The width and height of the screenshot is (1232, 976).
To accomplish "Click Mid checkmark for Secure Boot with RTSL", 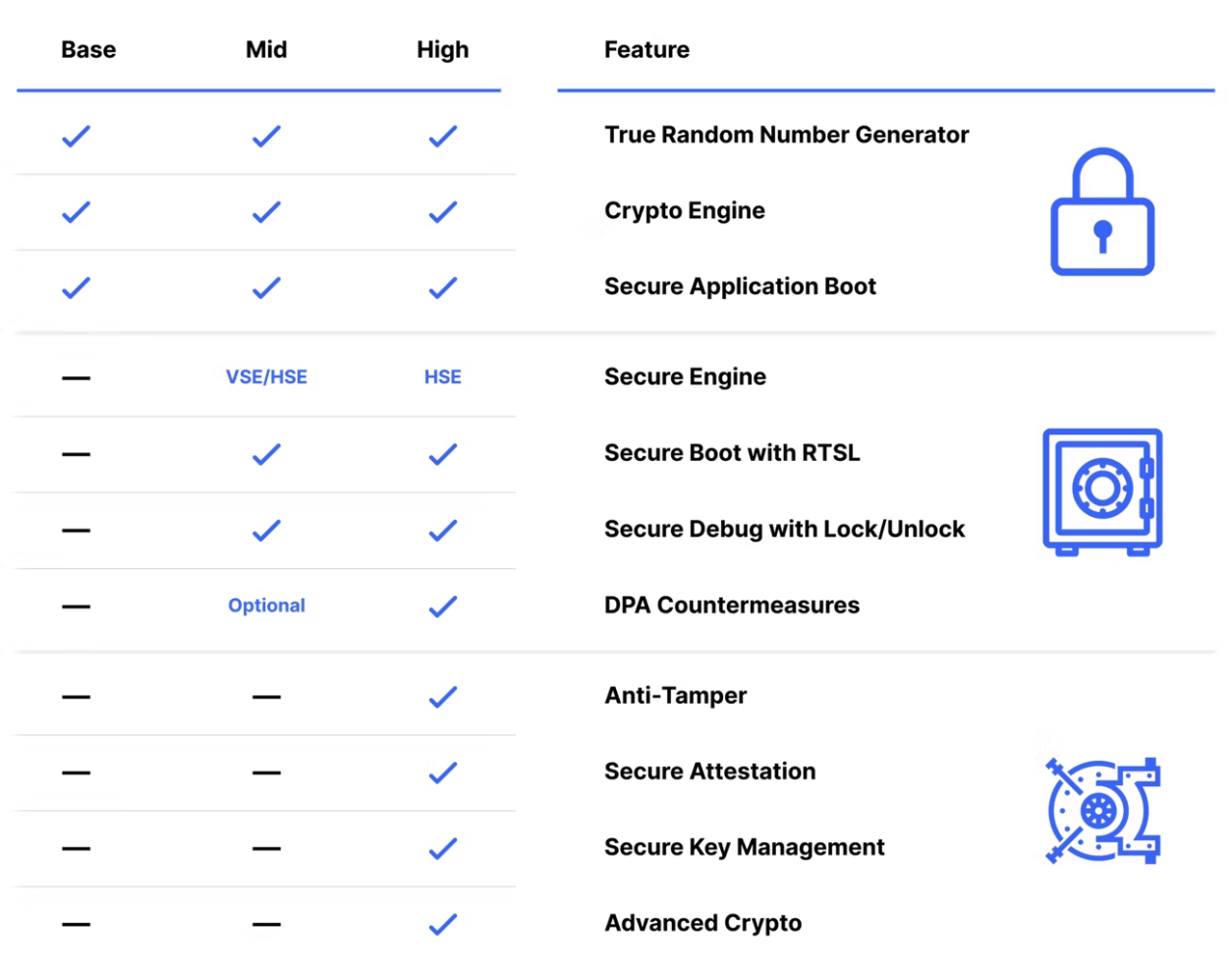I will click(x=266, y=454).
